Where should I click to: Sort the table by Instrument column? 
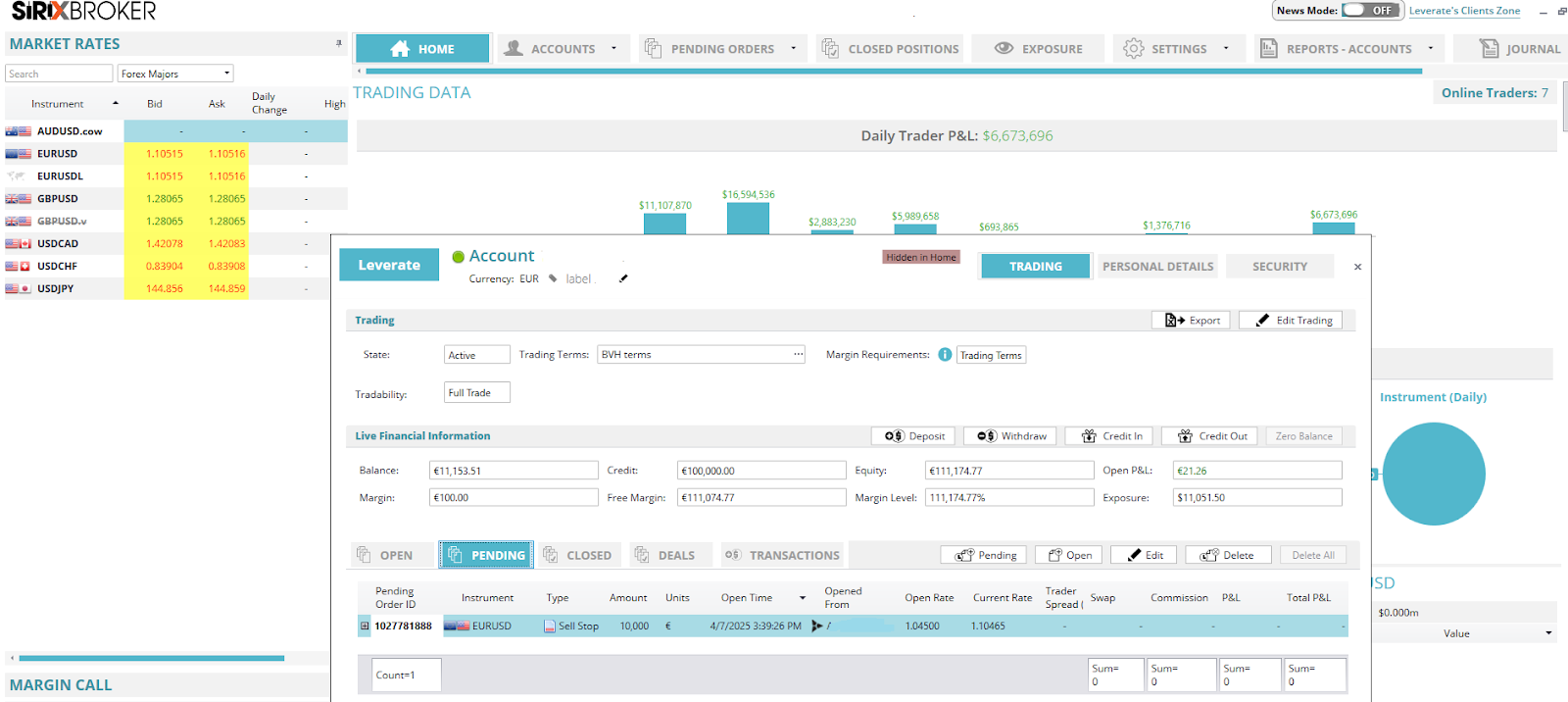click(58, 104)
